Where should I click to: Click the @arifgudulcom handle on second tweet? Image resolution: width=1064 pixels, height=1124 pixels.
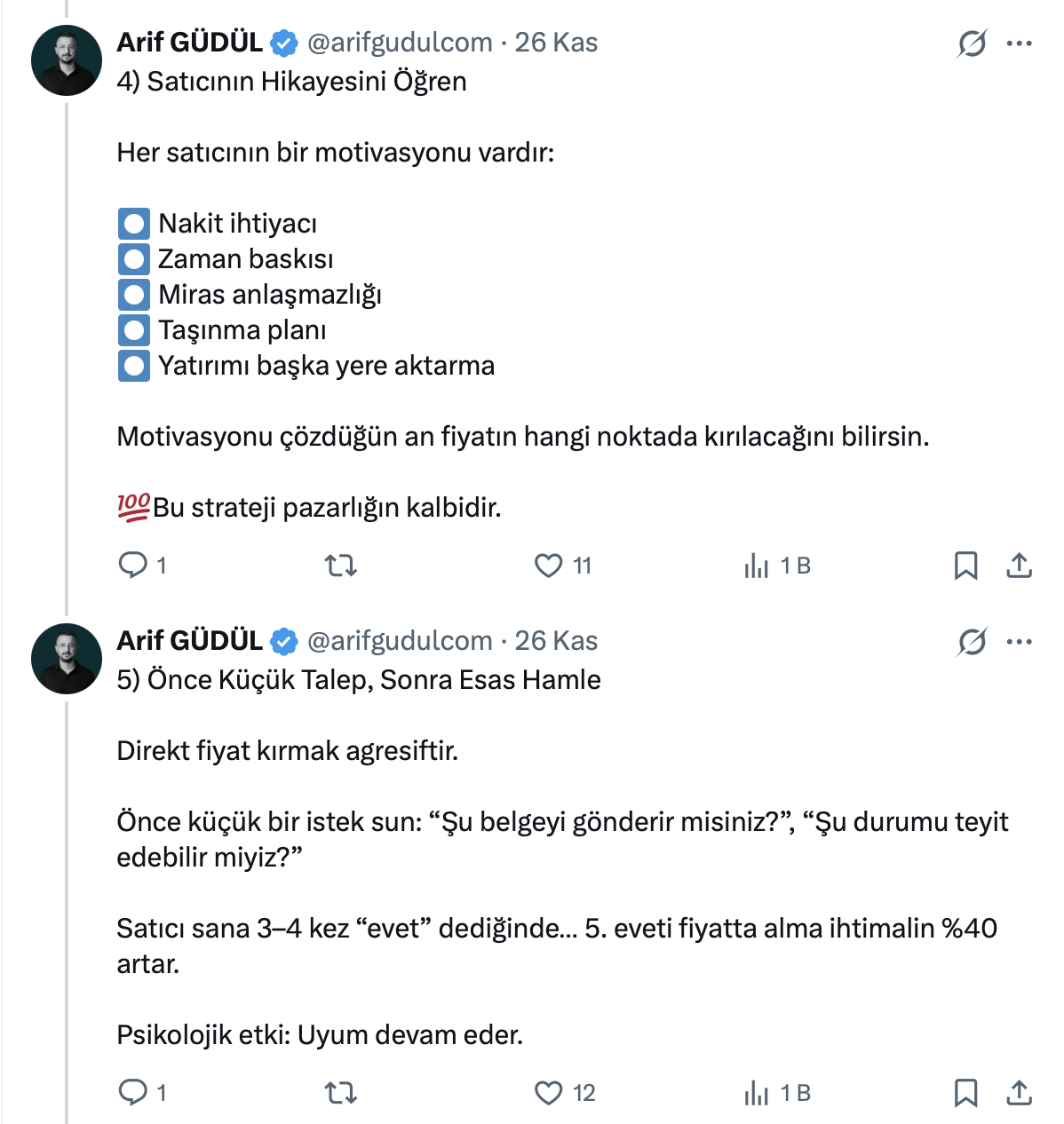coord(400,640)
